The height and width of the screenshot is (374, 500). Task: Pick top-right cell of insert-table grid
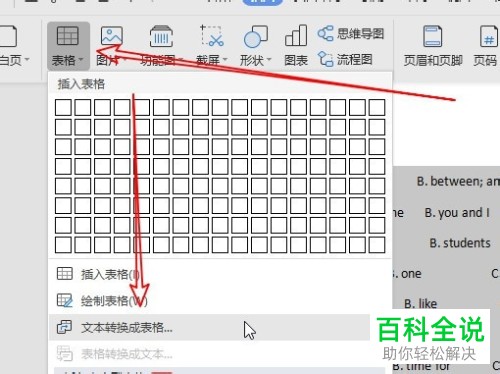pos(377,107)
